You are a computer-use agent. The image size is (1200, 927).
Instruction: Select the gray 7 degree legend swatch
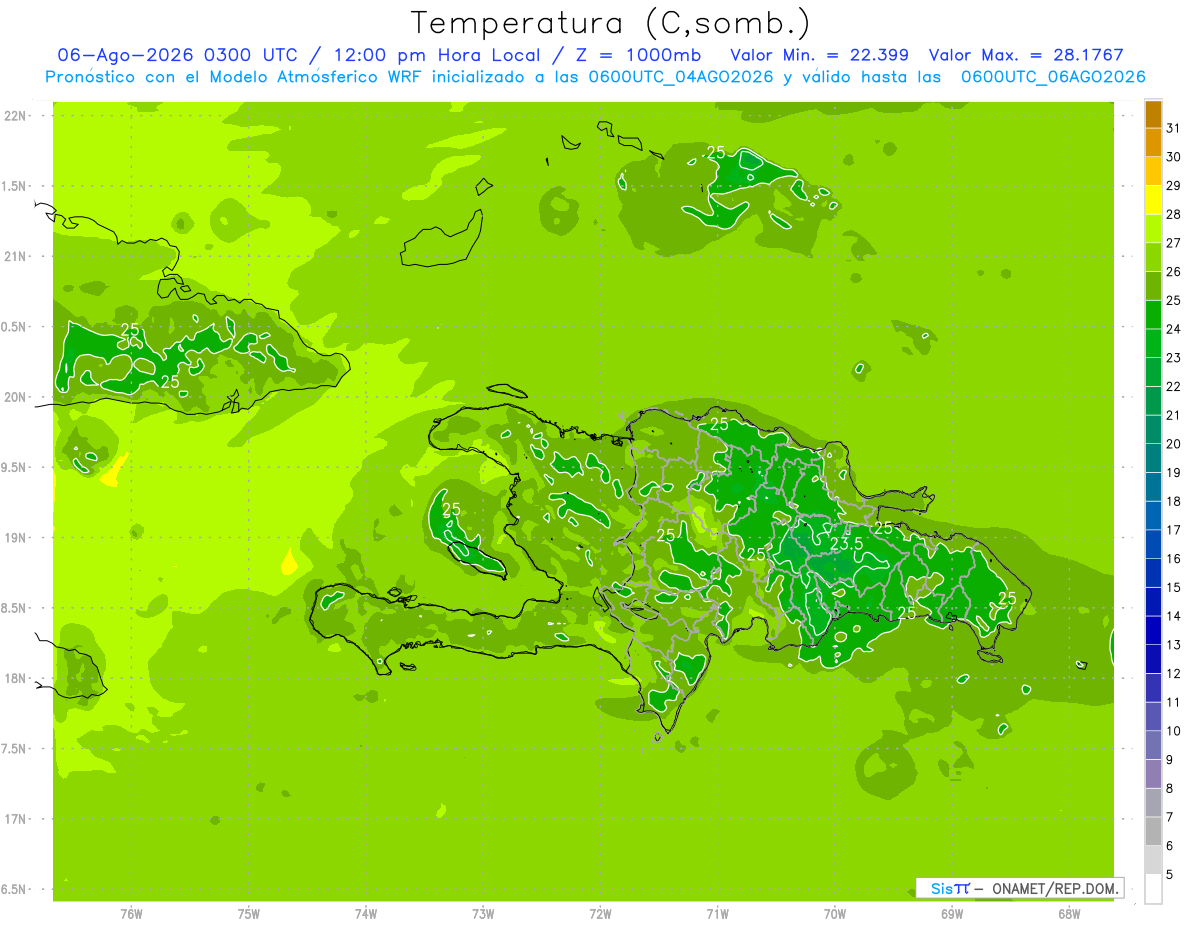click(x=1153, y=802)
